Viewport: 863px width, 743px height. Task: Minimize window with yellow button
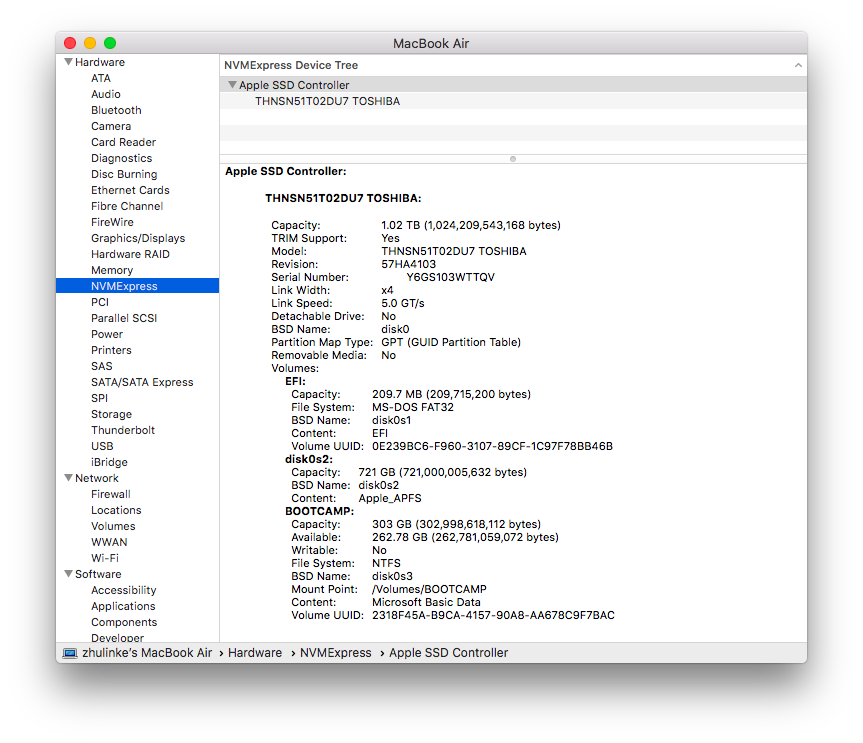click(90, 43)
